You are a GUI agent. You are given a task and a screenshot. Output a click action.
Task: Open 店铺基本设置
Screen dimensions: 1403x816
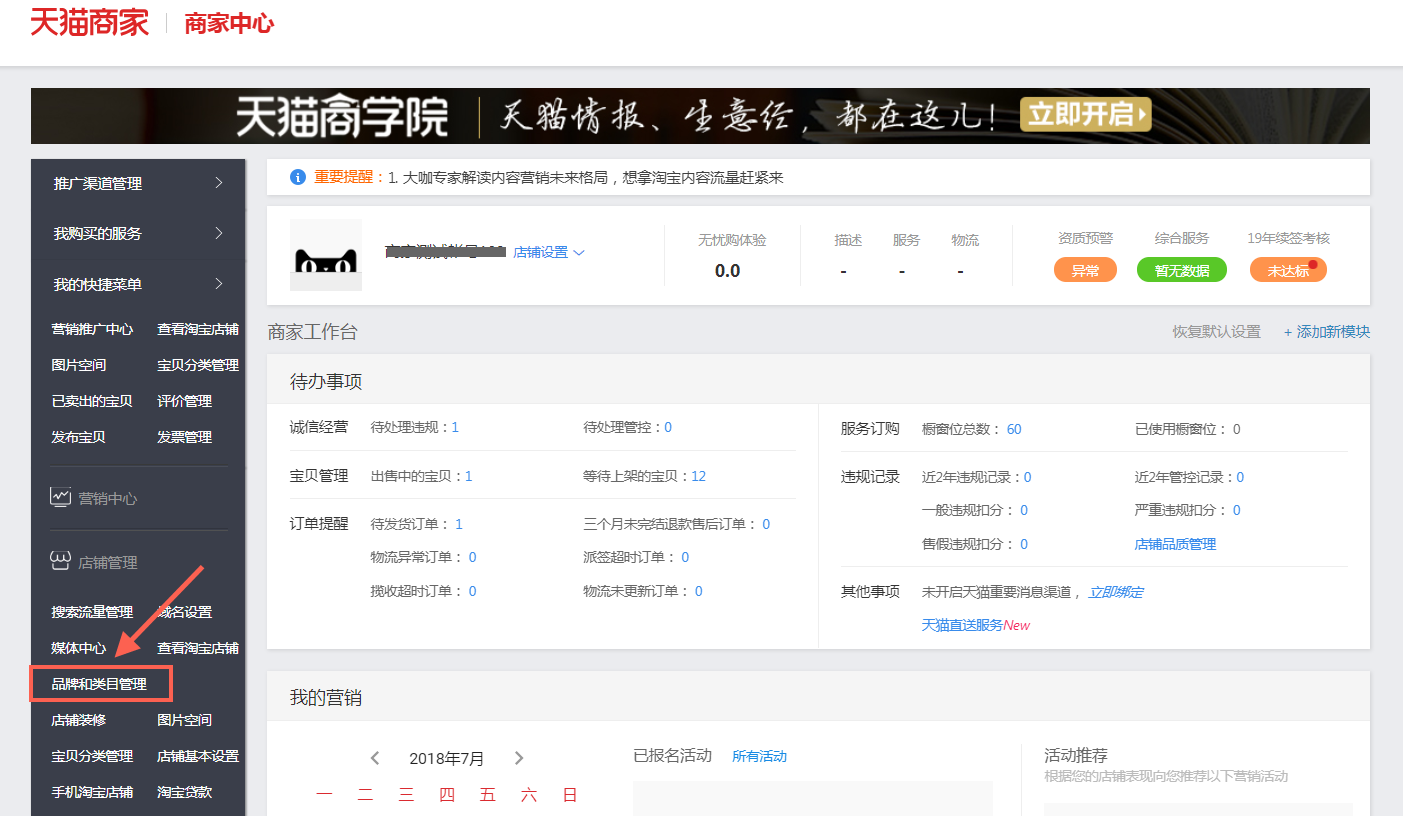coord(198,756)
